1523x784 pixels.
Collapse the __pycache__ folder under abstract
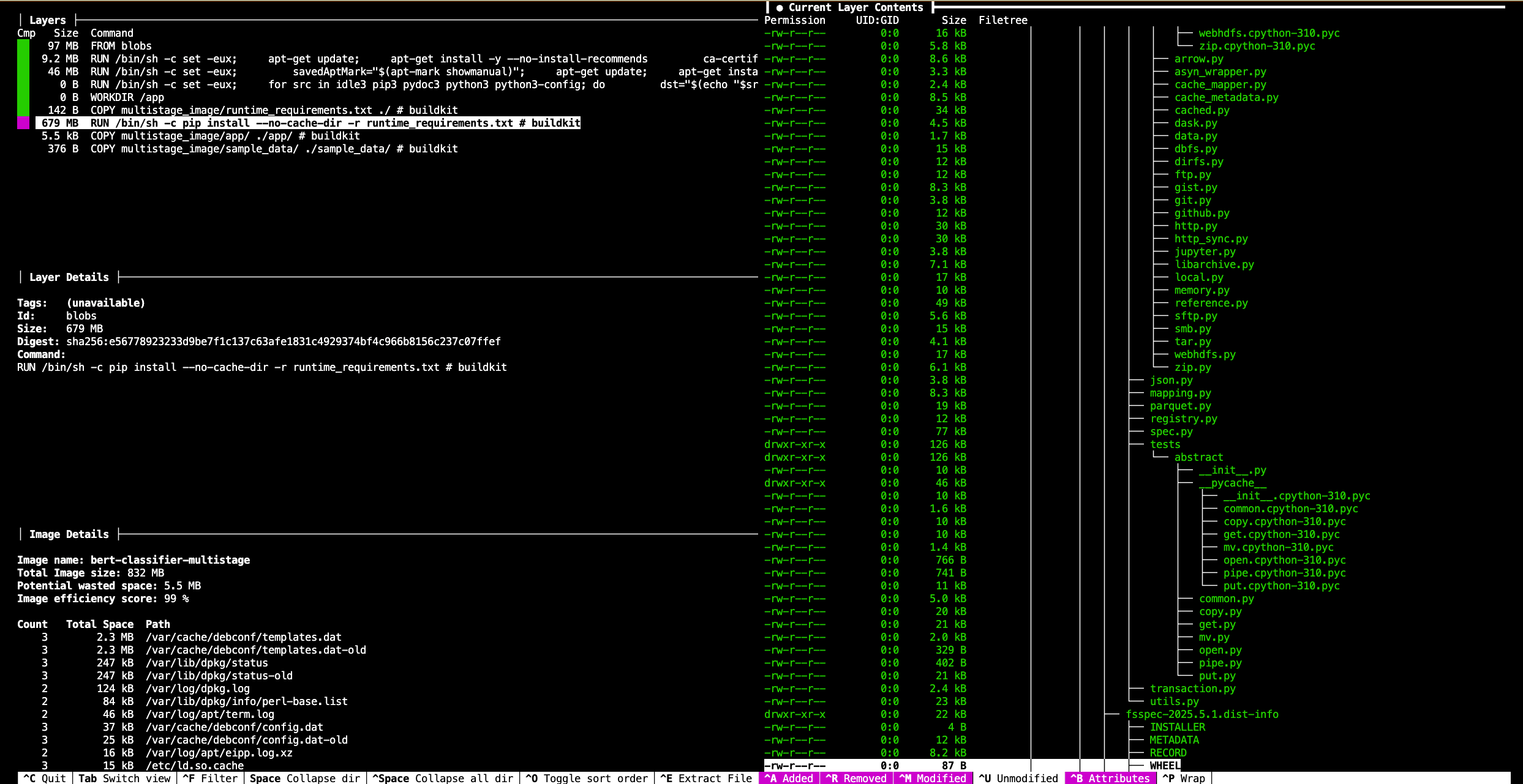click(x=1232, y=483)
